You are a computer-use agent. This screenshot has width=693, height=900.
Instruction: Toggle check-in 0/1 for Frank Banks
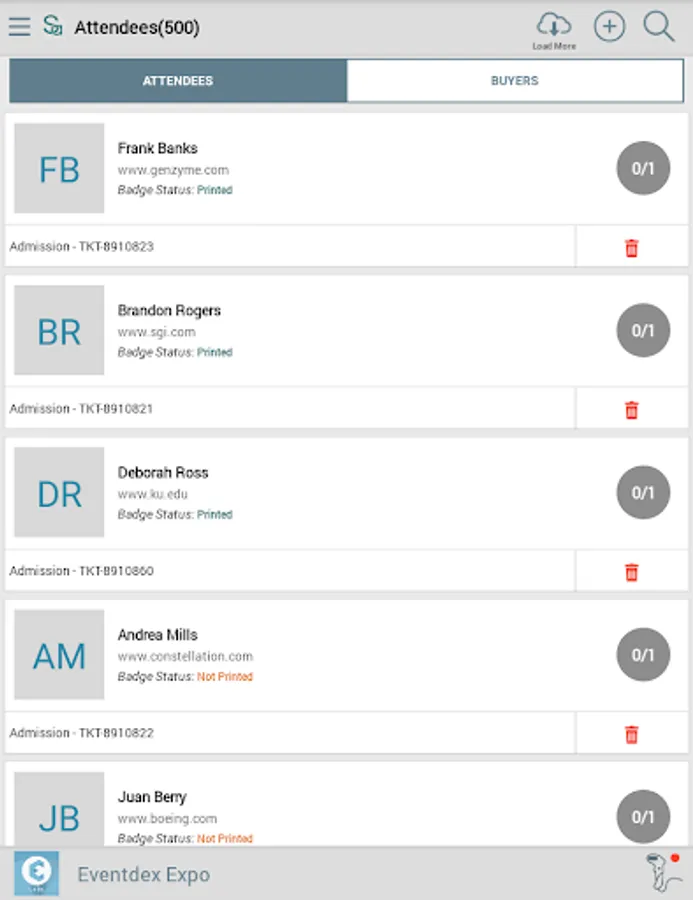coord(642,168)
